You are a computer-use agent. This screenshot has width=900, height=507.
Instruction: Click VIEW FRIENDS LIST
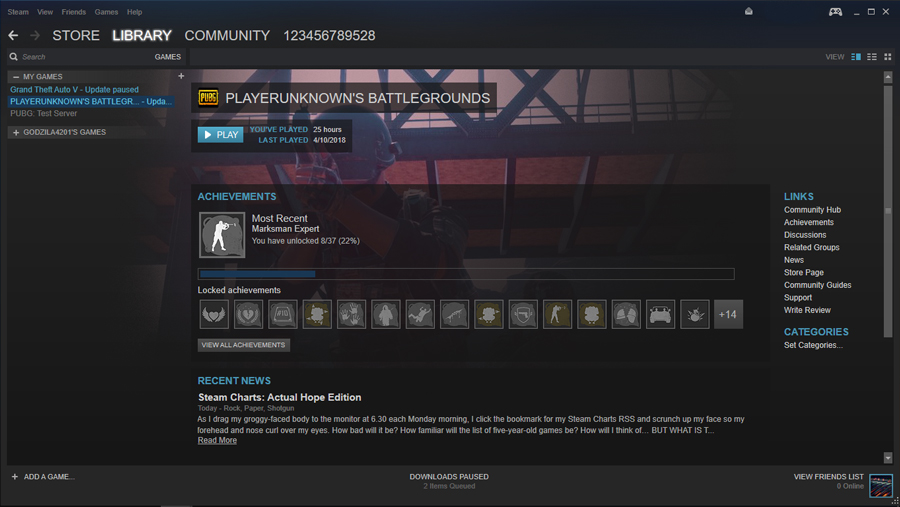tap(828, 477)
